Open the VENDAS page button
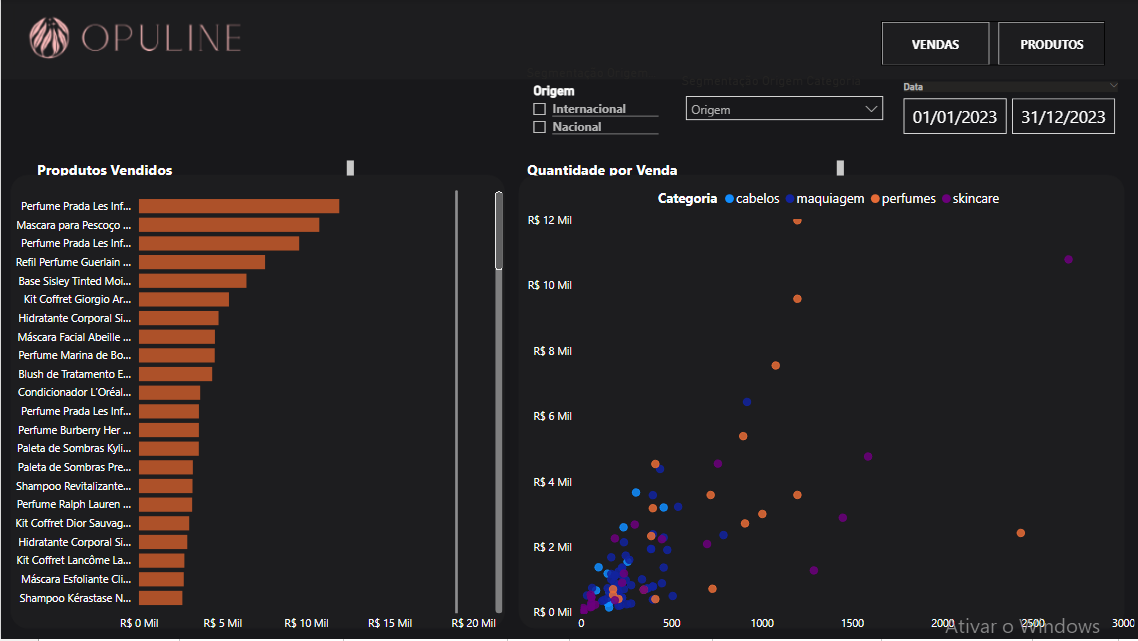The image size is (1138, 641). tap(935, 44)
